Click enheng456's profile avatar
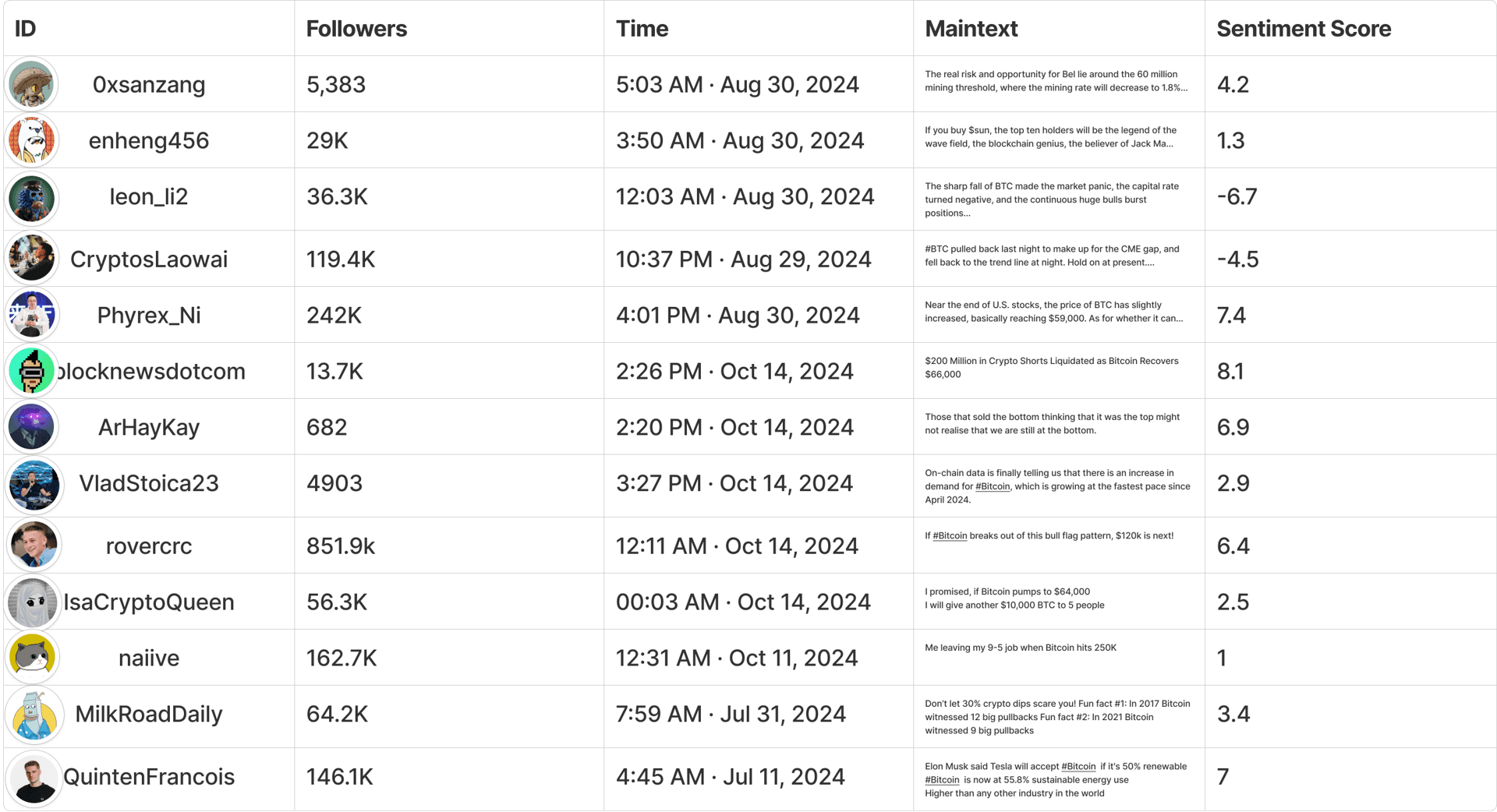The width and height of the screenshot is (1497, 812). pyautogui.click(x=32, y=140)
